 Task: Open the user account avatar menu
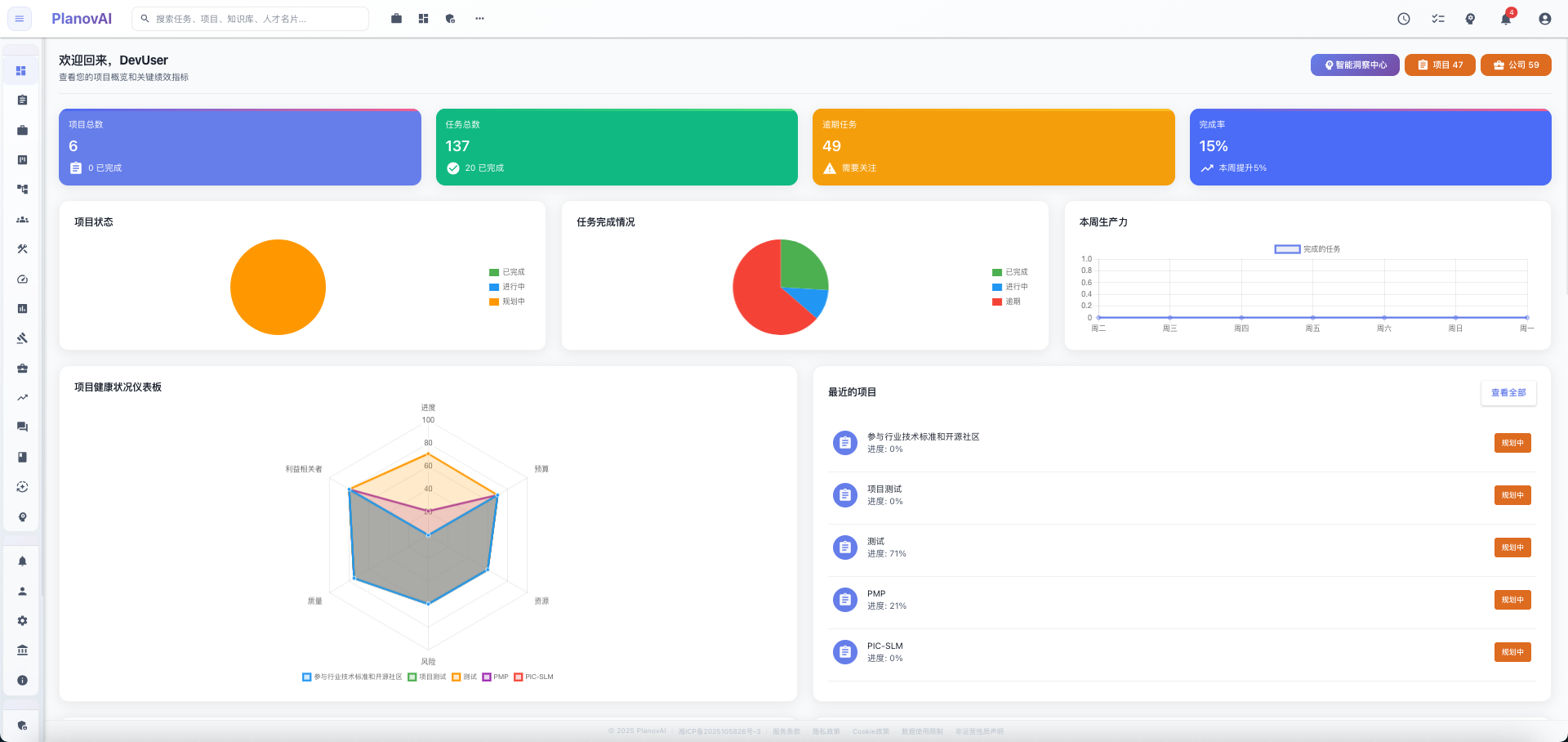[1544, 19]
